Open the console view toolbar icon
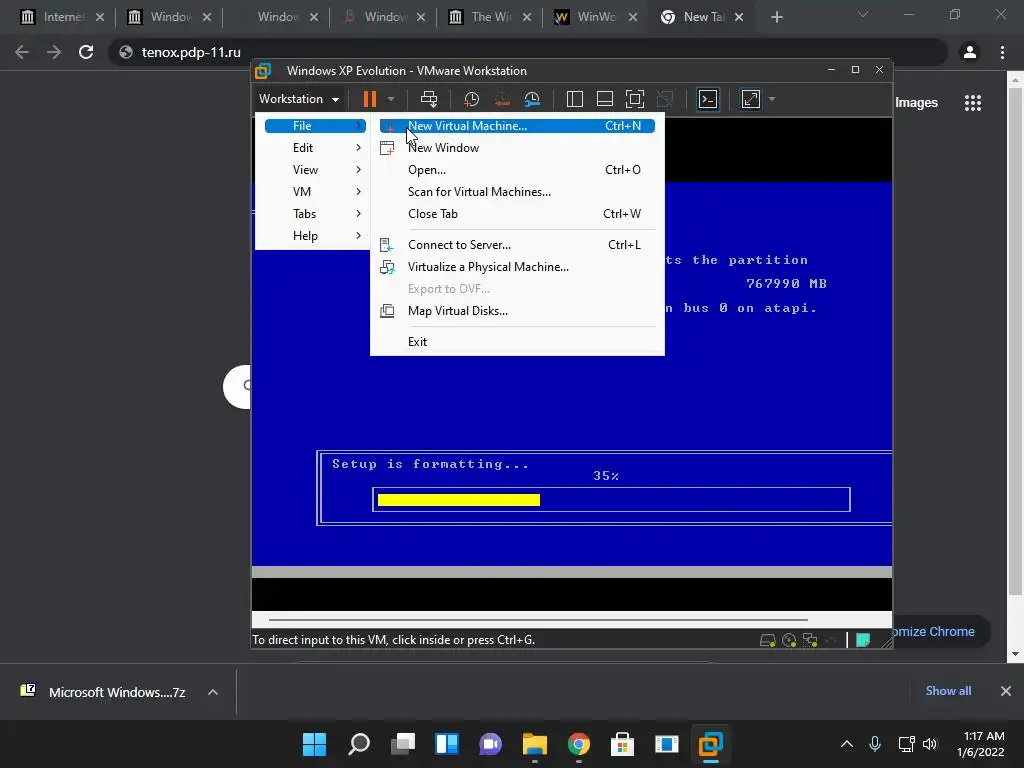The width and height of the screenshot is (1024, 768). tap(708, 99)
